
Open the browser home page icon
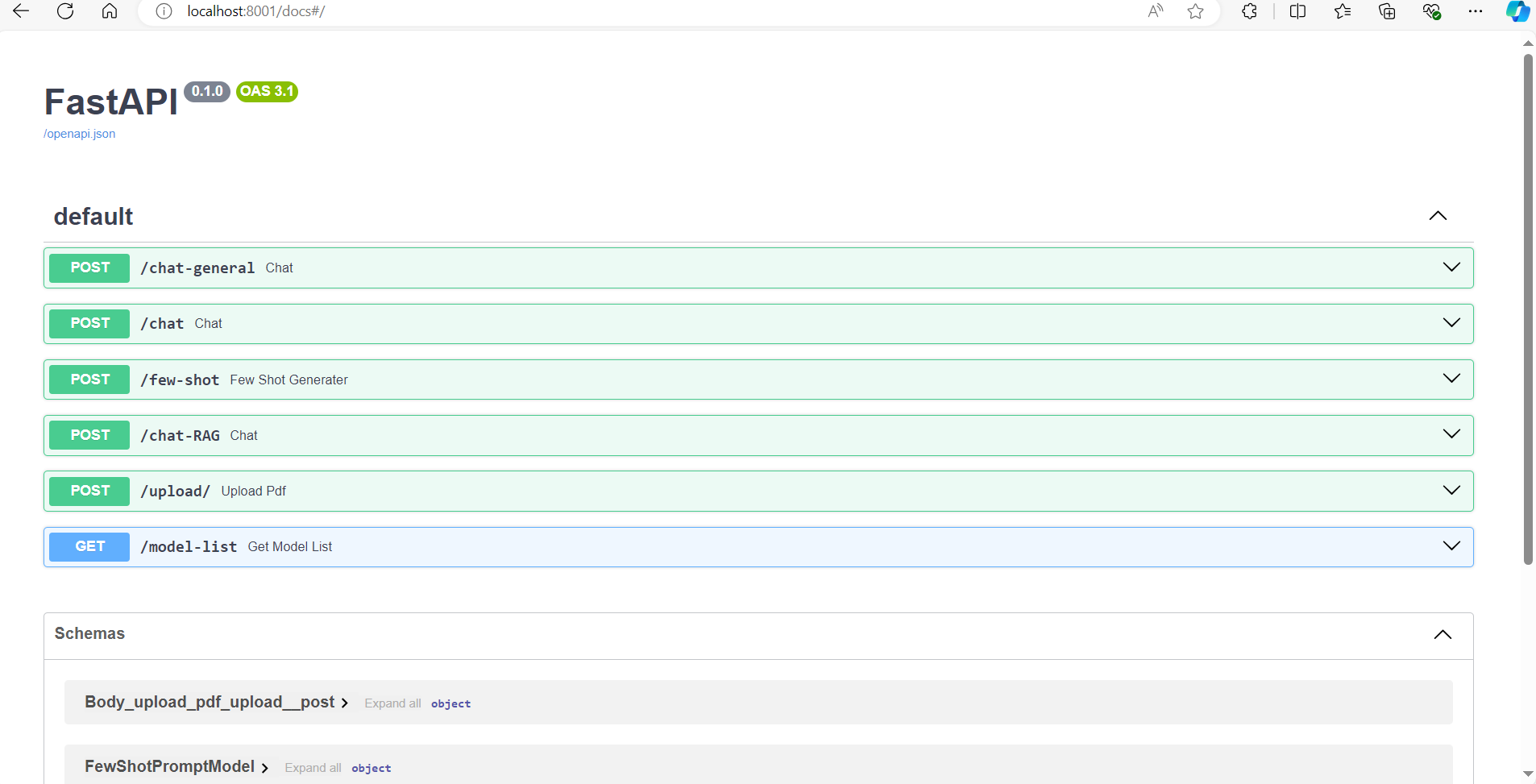tap(110, 10)
